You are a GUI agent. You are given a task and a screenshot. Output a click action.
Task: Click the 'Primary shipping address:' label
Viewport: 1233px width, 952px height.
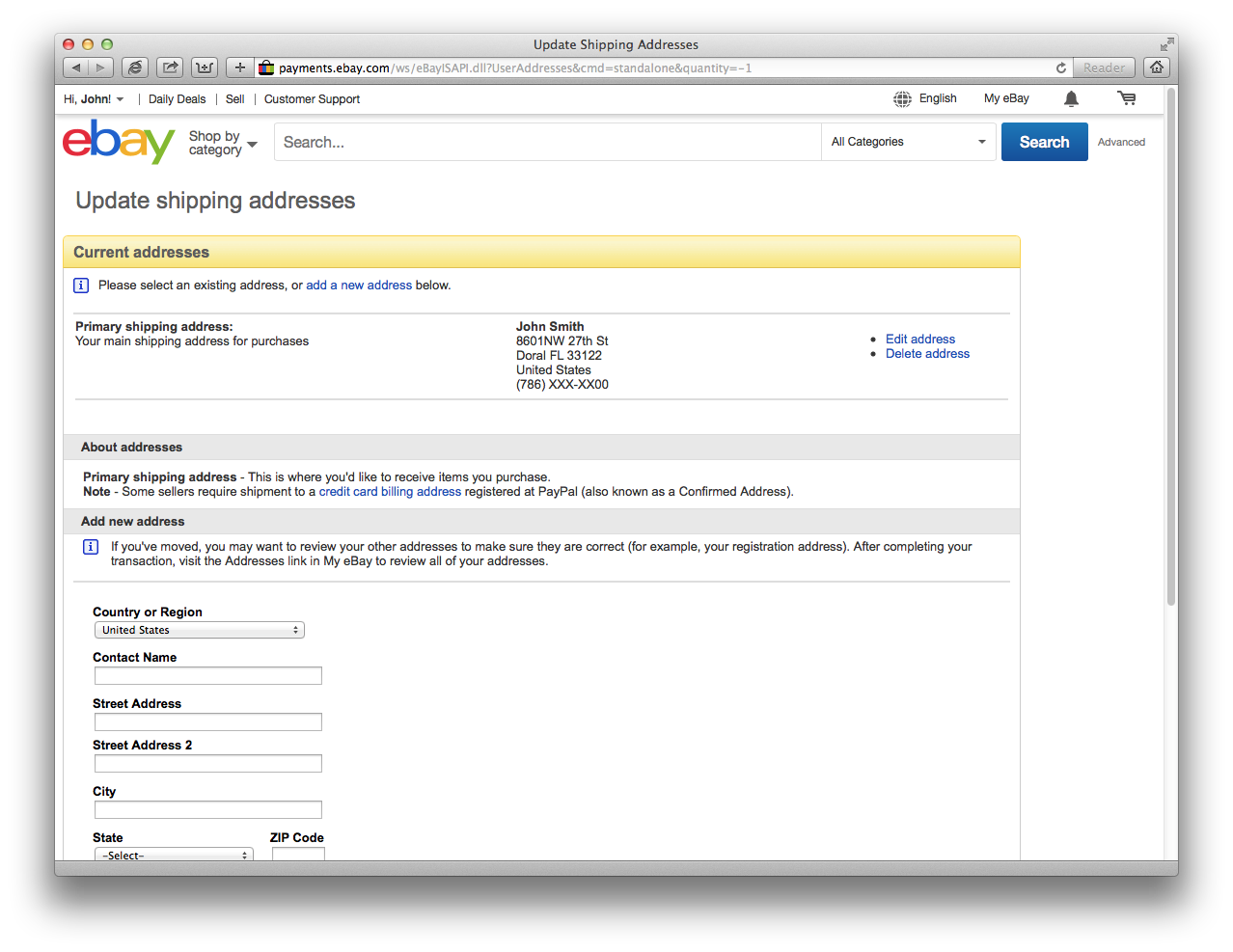coord(154,327)
